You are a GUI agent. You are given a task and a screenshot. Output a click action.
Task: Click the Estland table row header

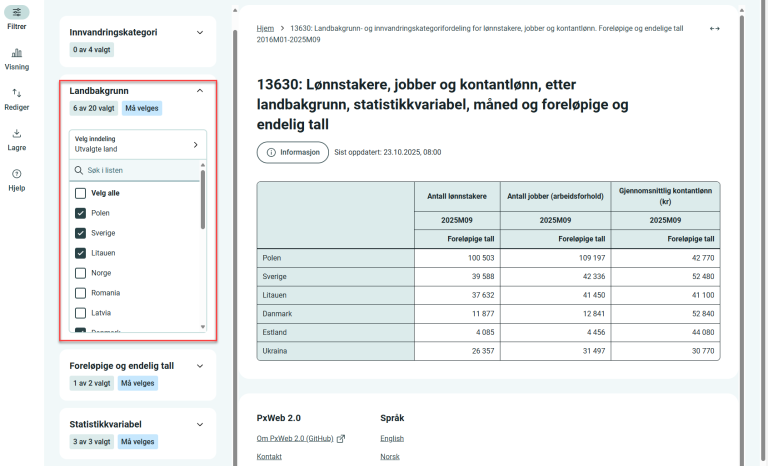tap(336, 333)
